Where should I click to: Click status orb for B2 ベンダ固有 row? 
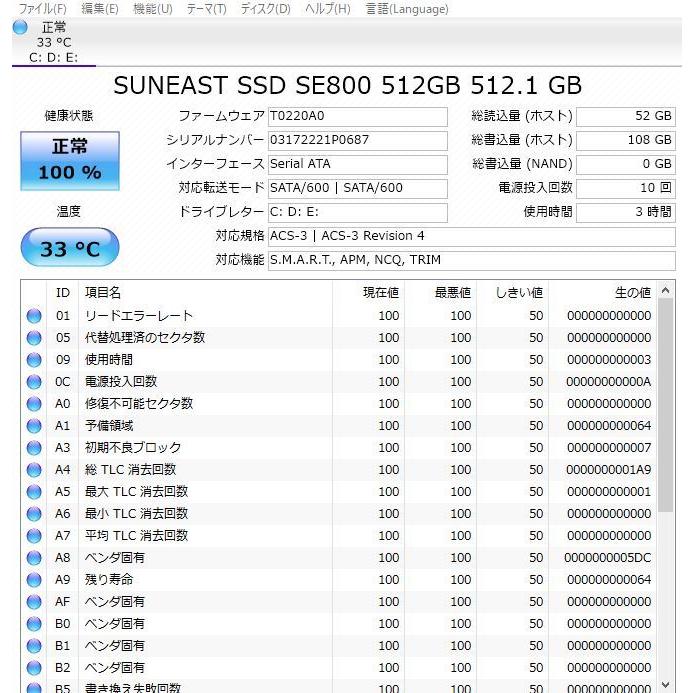pyautogui.click(x=34, y=668)
